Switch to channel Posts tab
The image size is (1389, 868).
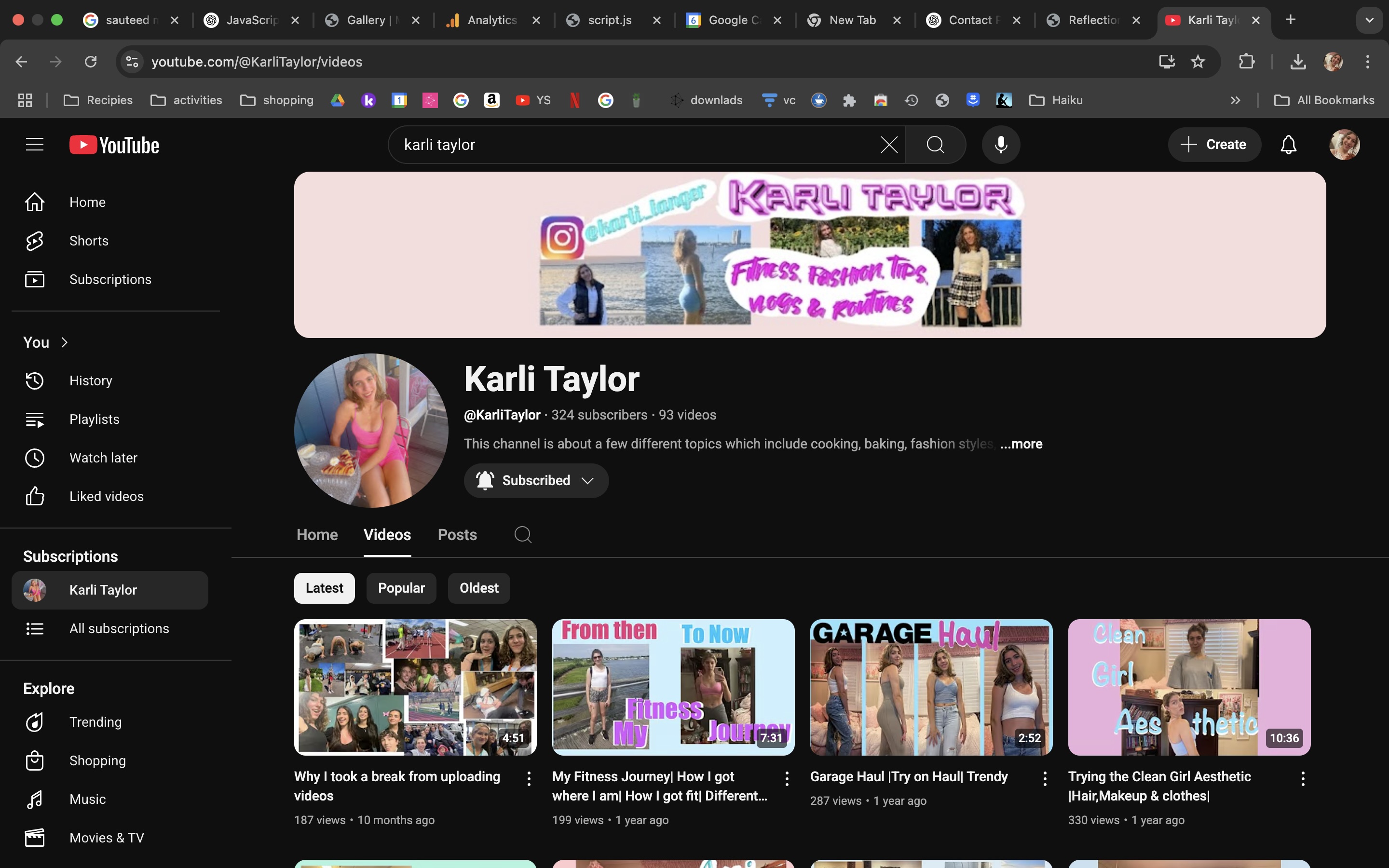tap(457, 534)
